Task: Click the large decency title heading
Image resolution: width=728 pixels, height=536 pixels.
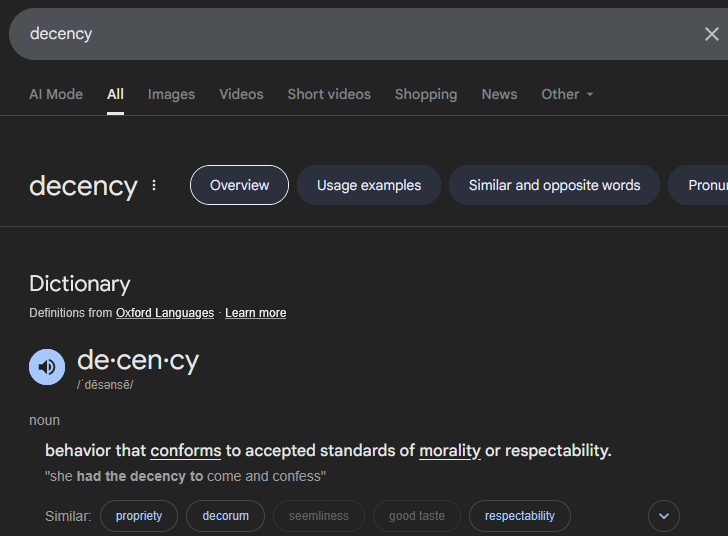Action: tap(84, 186)
